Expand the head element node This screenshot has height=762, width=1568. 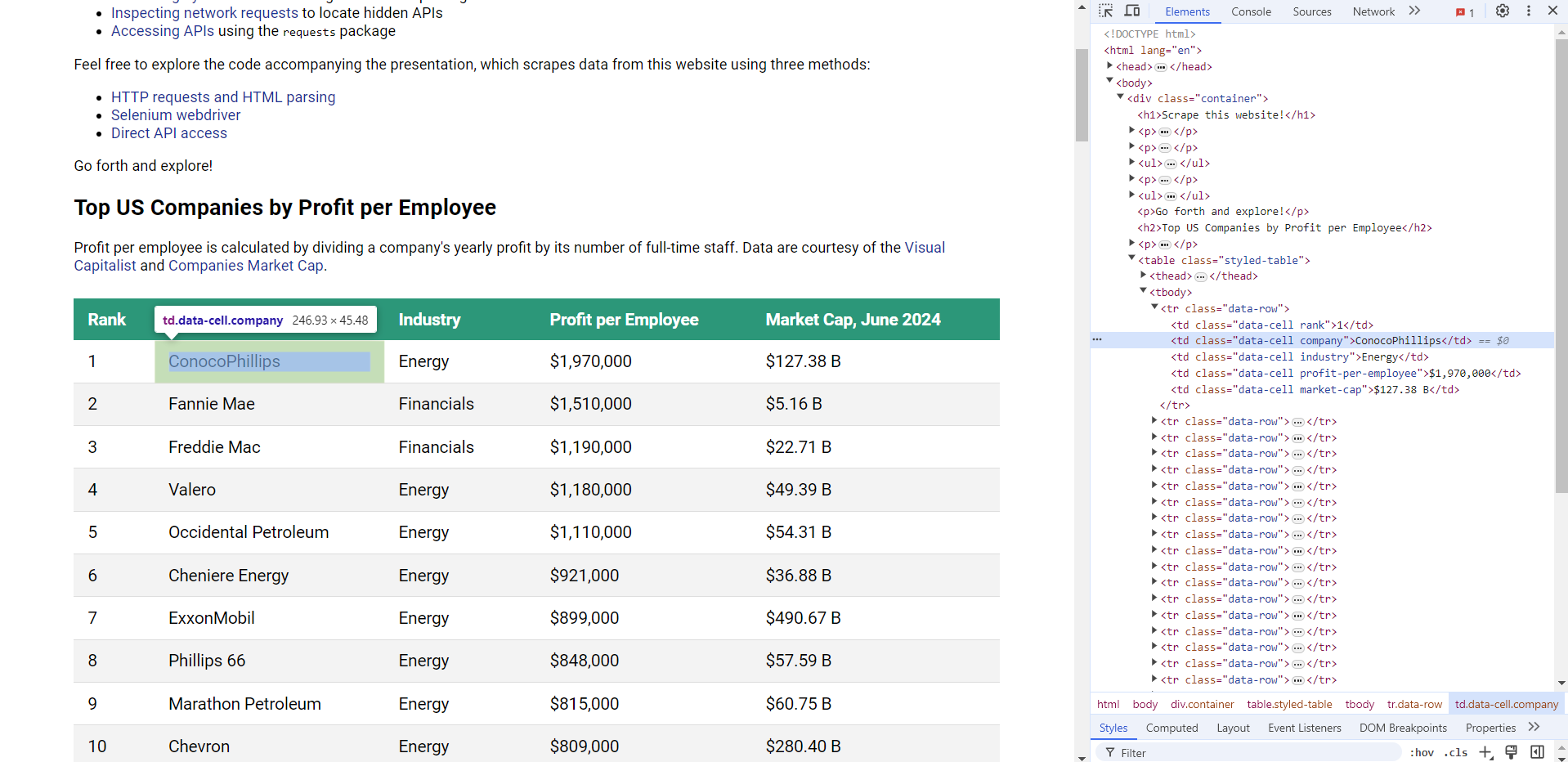point(1109,65)
